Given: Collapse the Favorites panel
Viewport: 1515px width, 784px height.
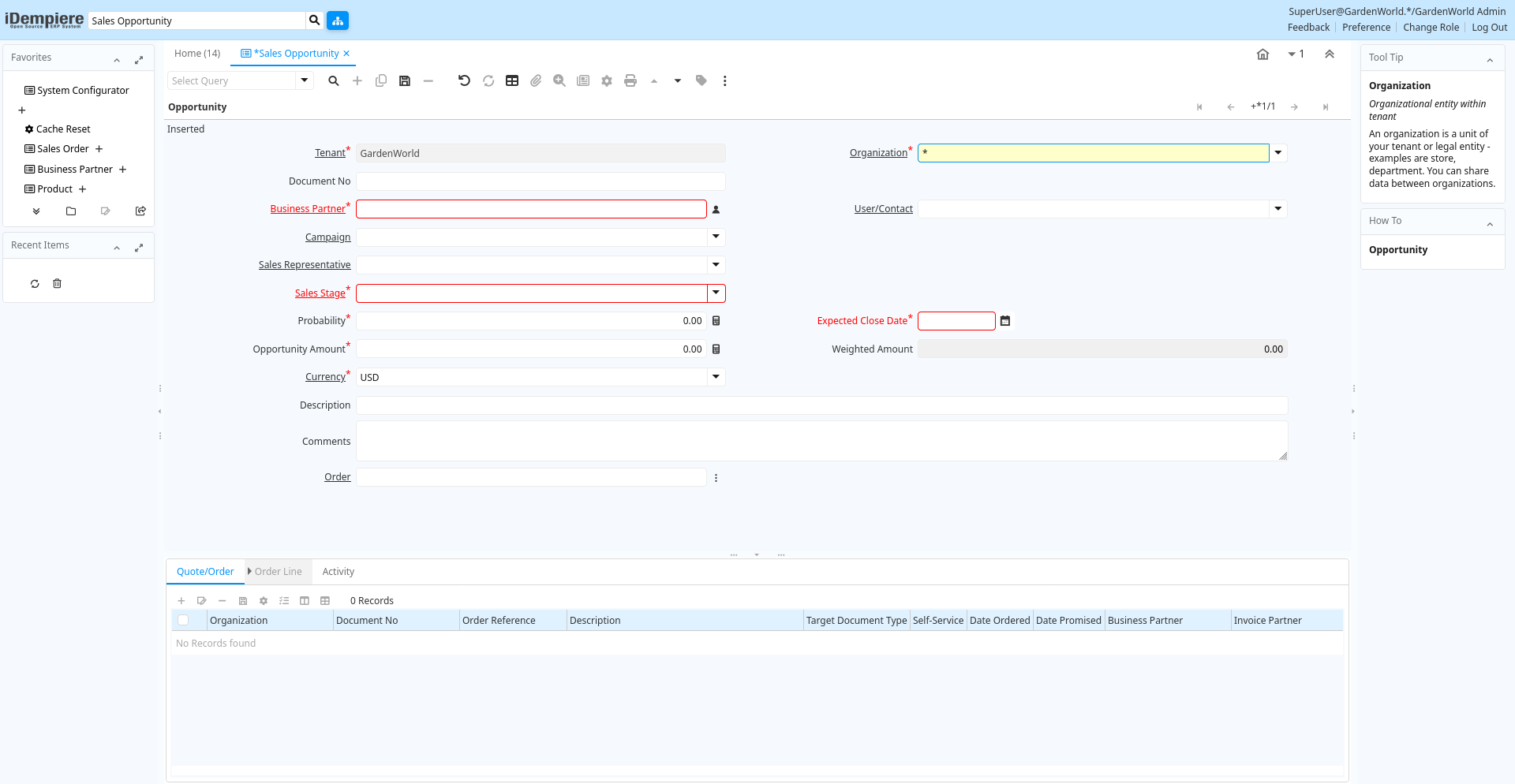Looking at the screenshot, I should 117,59.
